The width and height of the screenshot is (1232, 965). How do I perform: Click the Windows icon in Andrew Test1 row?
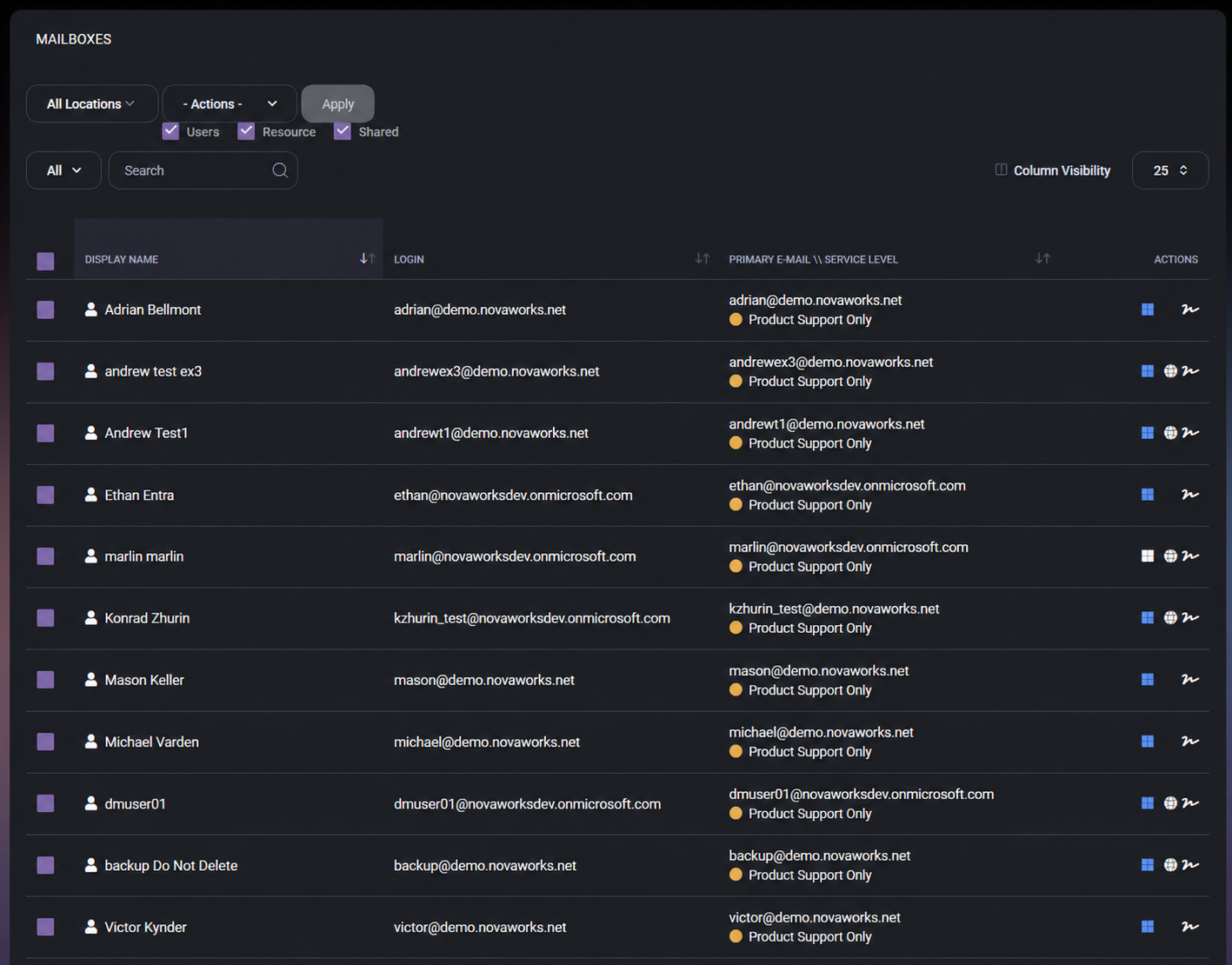1148,433
